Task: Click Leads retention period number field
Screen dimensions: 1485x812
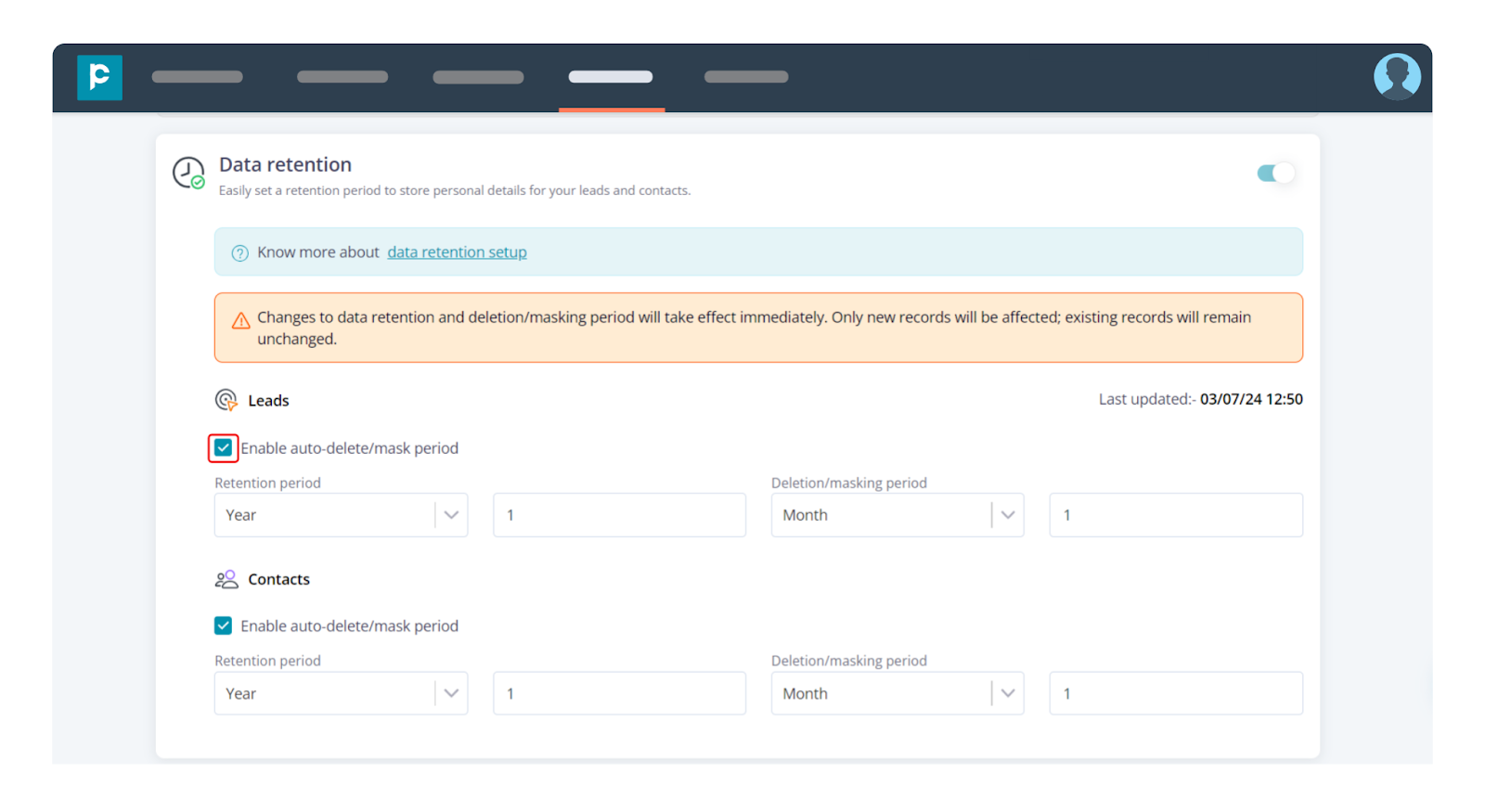Action: tap(619, 515)
